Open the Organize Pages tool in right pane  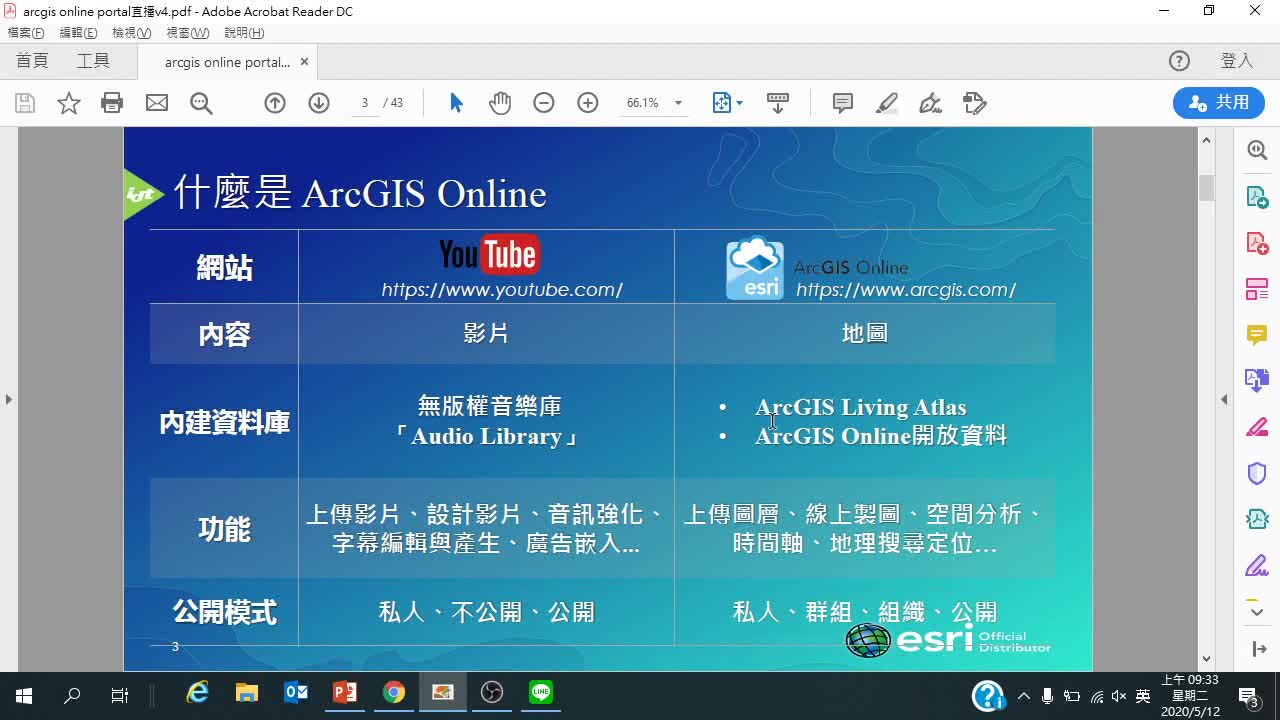click(1257, 289)
